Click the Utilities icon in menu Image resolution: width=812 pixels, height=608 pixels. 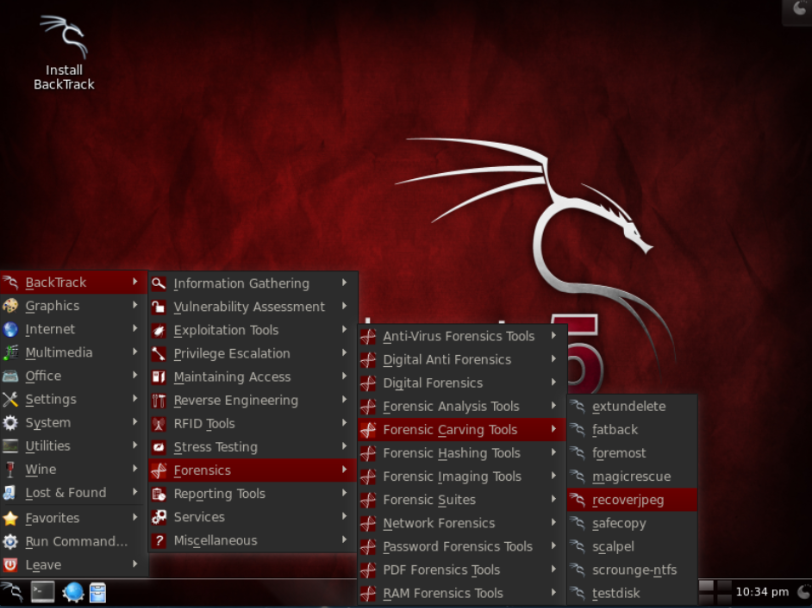[10, 446]
